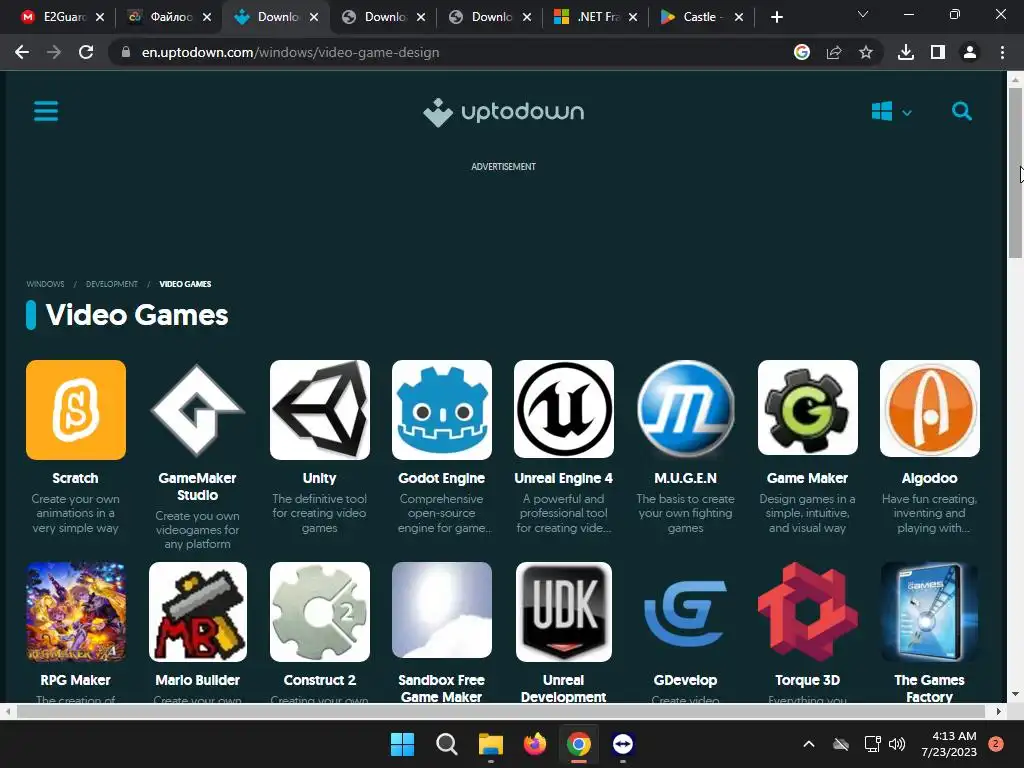1024x768 pixels.
Task: Open the GameMaker Studio app icon
Action: pyautogui.click(x=197, y=409)
